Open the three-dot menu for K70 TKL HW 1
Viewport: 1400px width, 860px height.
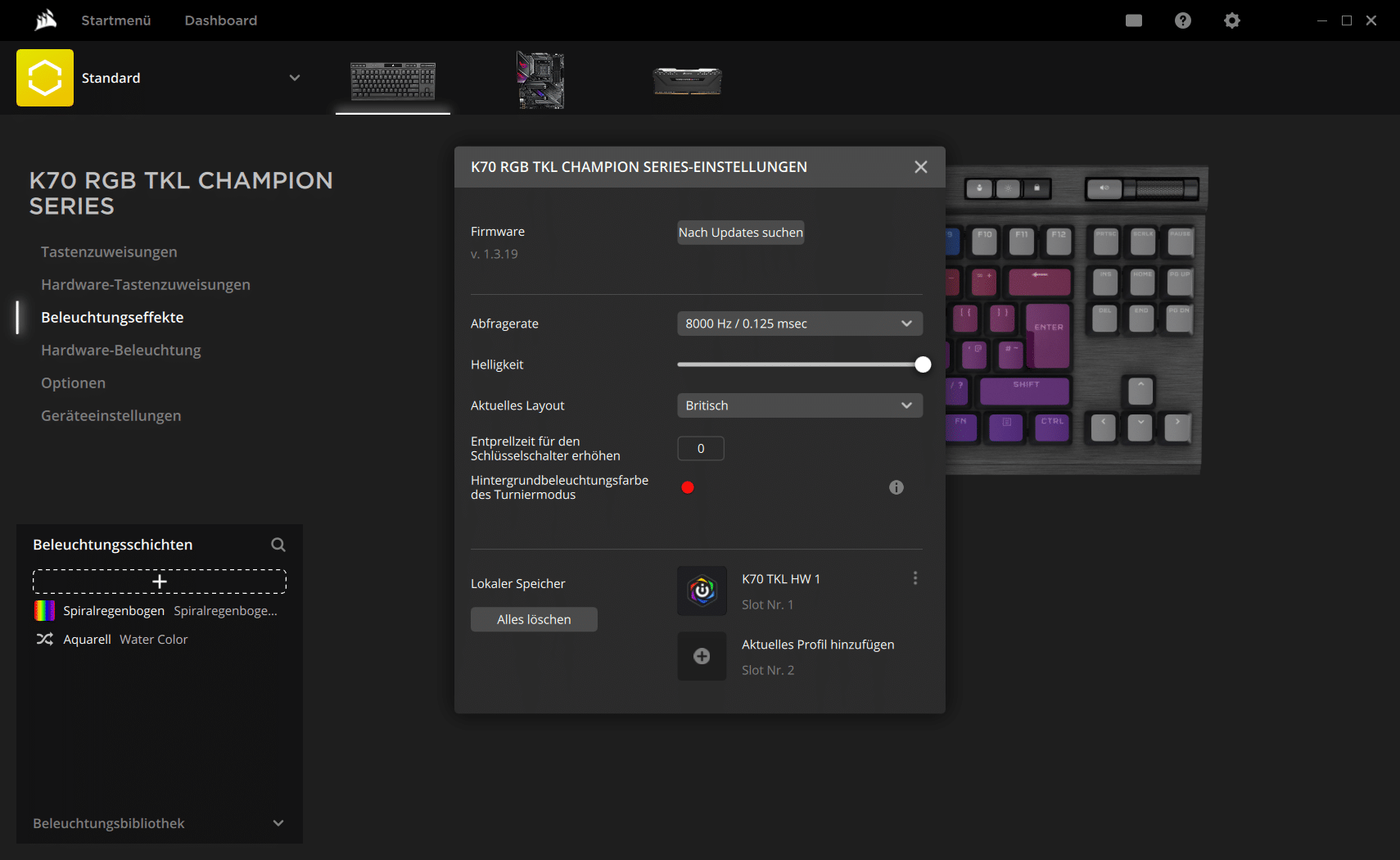tap(915, 578)
